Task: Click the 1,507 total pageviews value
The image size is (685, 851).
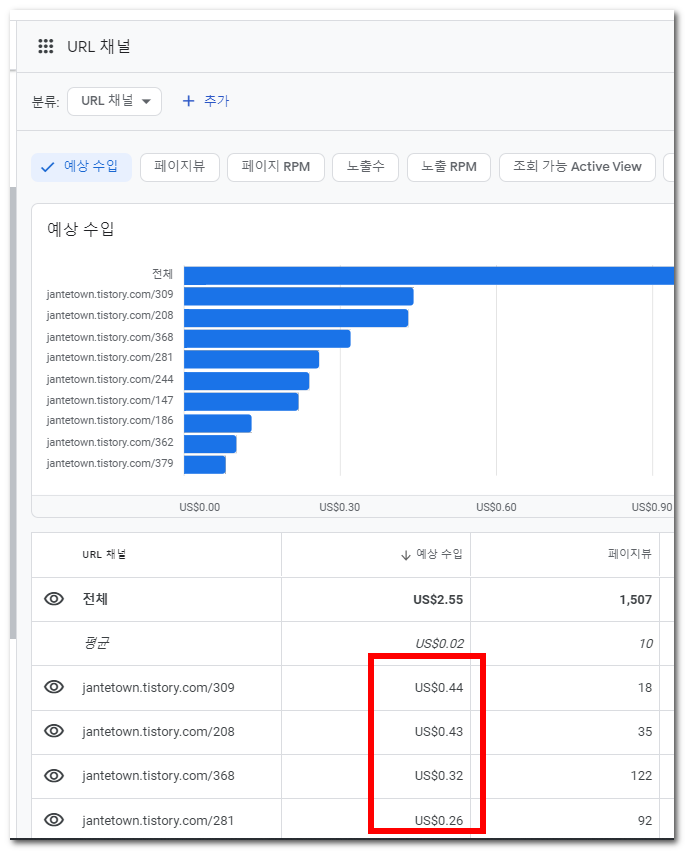Action: [x=636, y=600]
